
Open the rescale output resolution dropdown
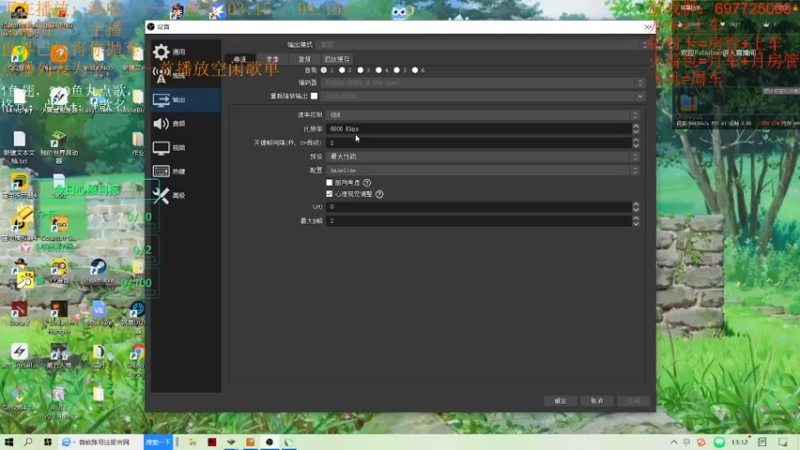point(483,96)
